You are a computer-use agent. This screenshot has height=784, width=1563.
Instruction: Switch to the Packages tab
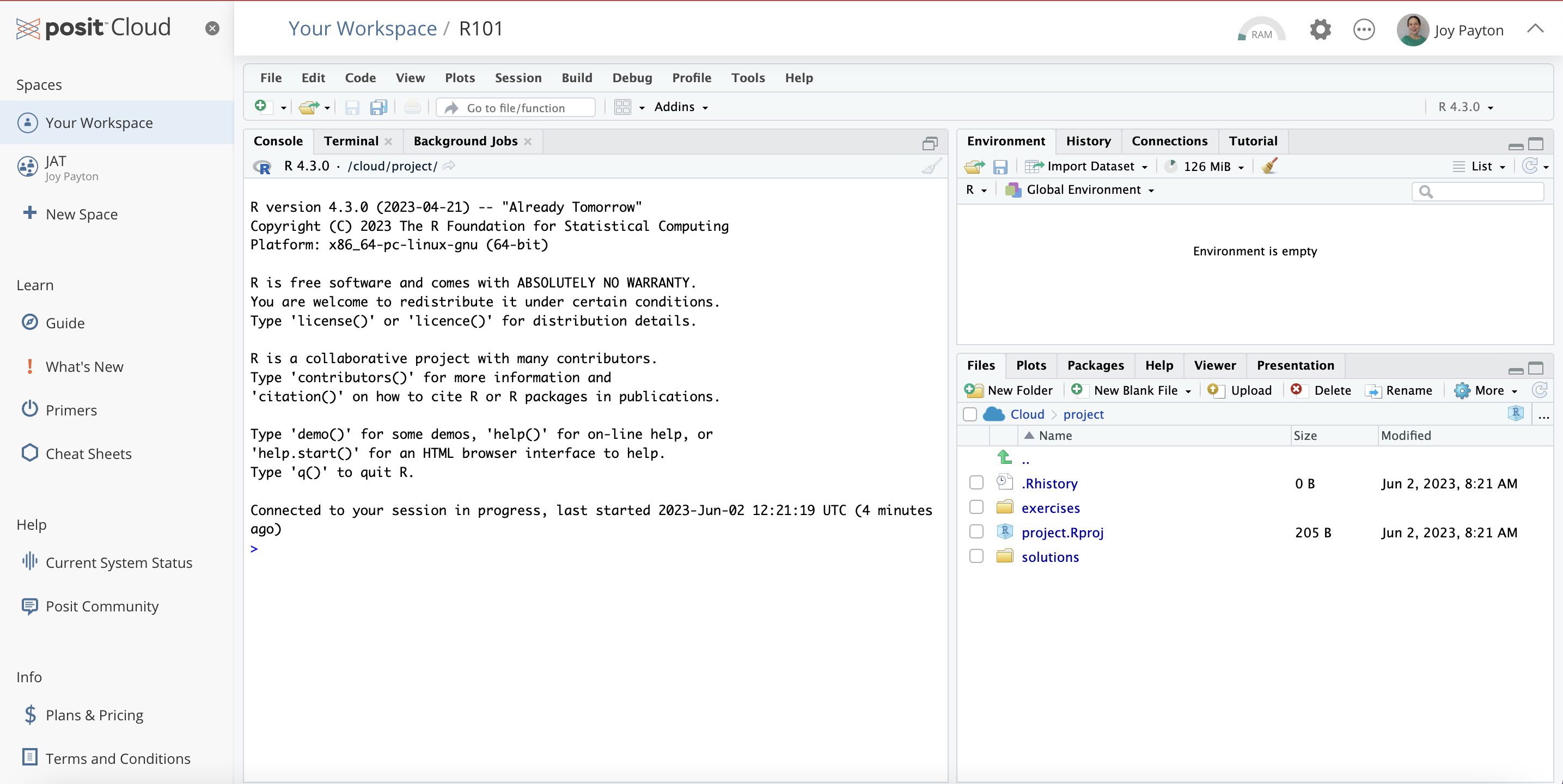point(1095,365)
